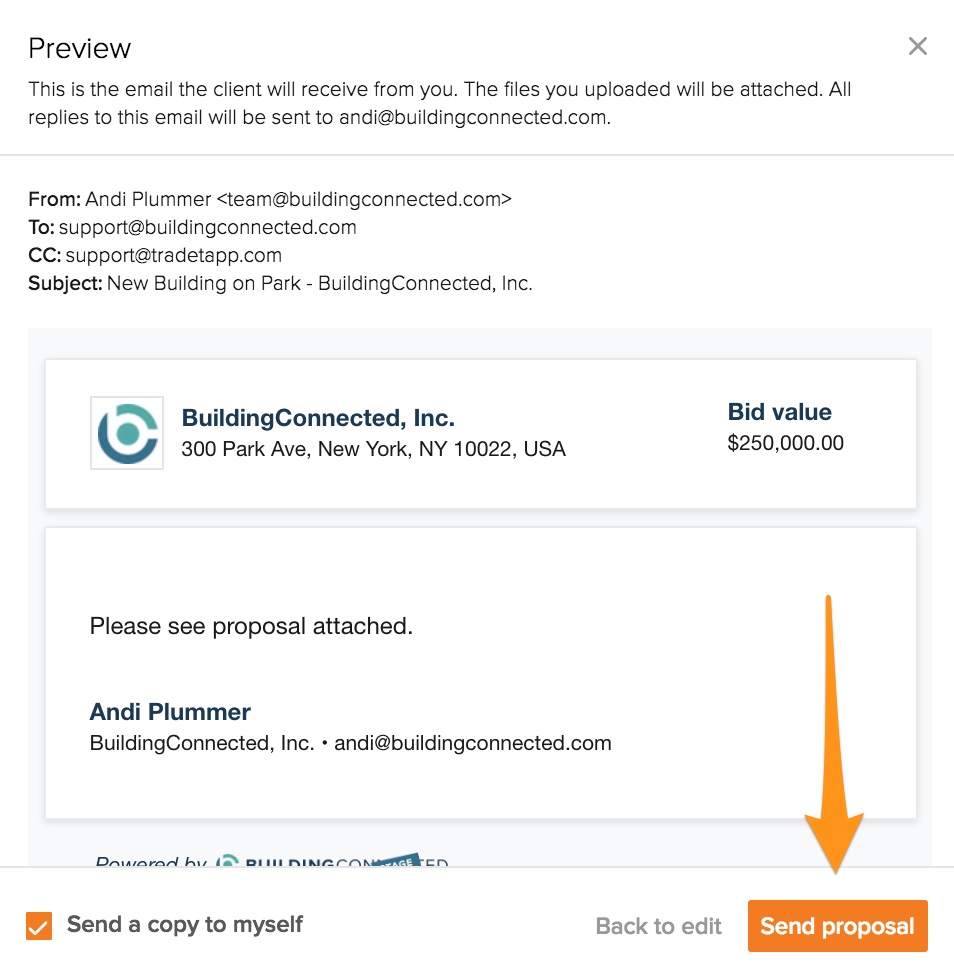Click the Andi Plummer signature name
The height and width of the screenshot is (970, 954).
170,712
